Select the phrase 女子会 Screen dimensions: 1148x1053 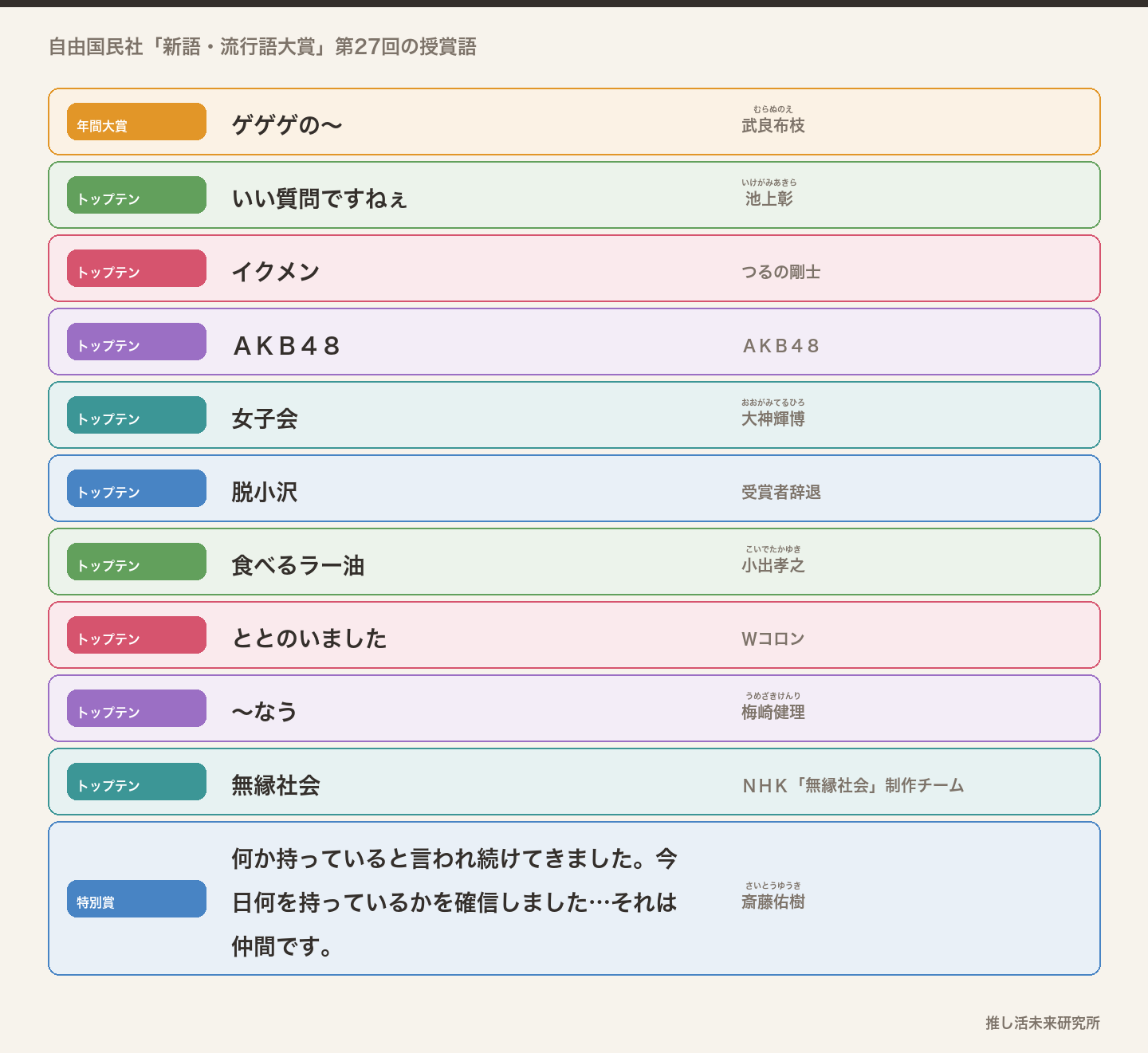pos(265,418)
